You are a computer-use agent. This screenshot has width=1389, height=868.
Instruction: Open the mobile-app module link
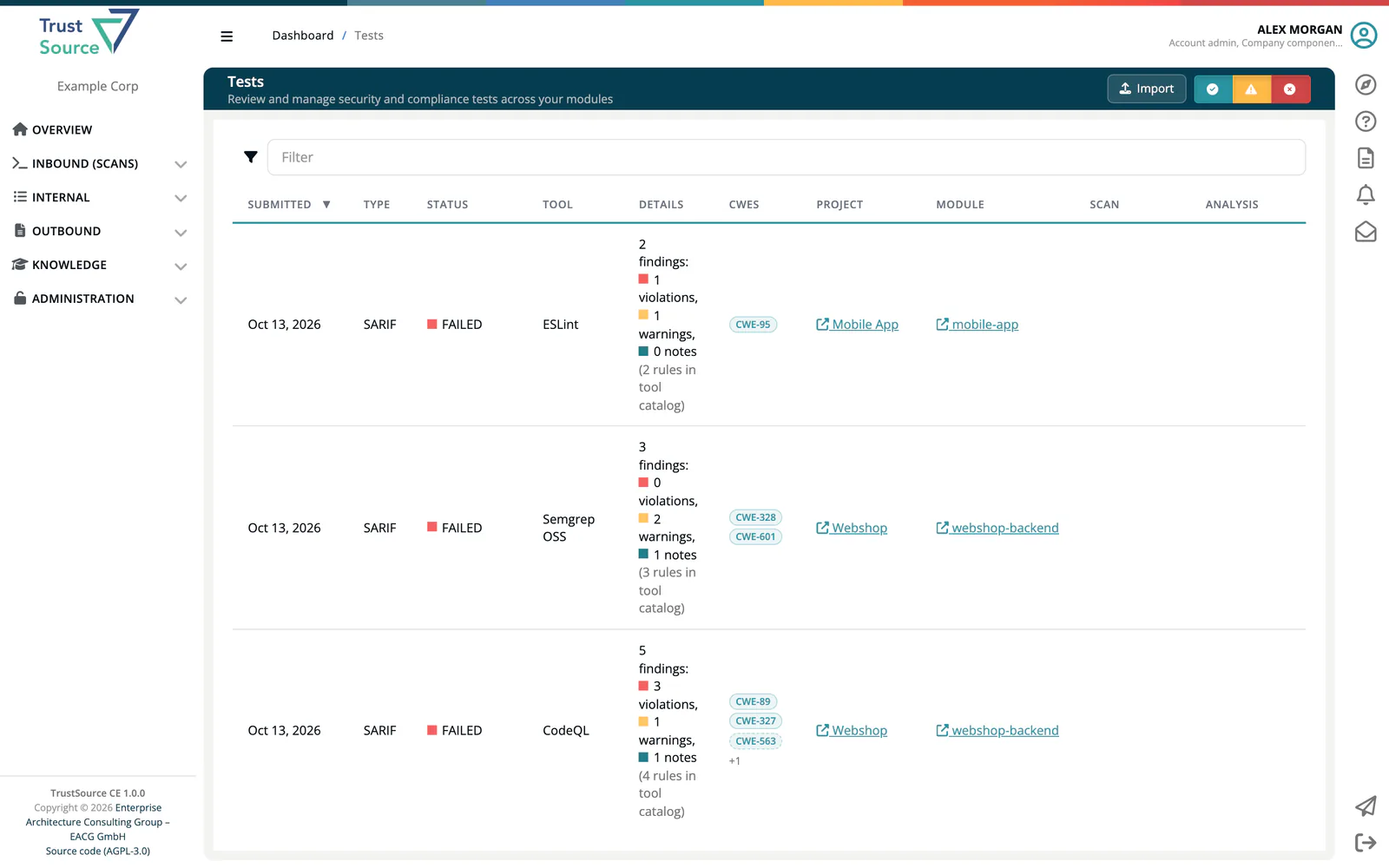(x=978, y=325)
